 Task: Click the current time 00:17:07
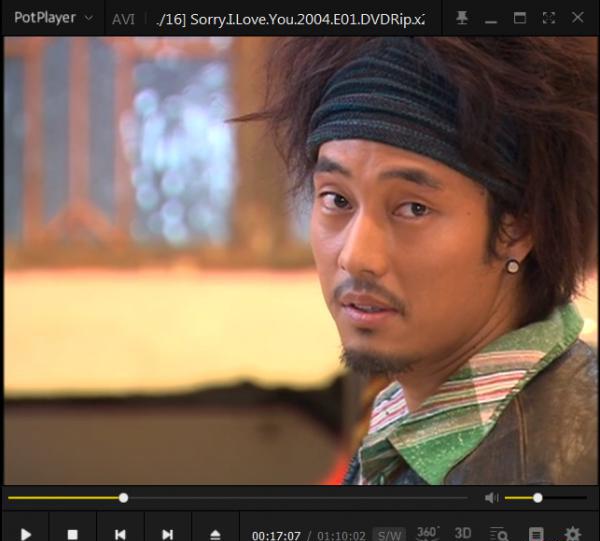click(x=276, y=535)
